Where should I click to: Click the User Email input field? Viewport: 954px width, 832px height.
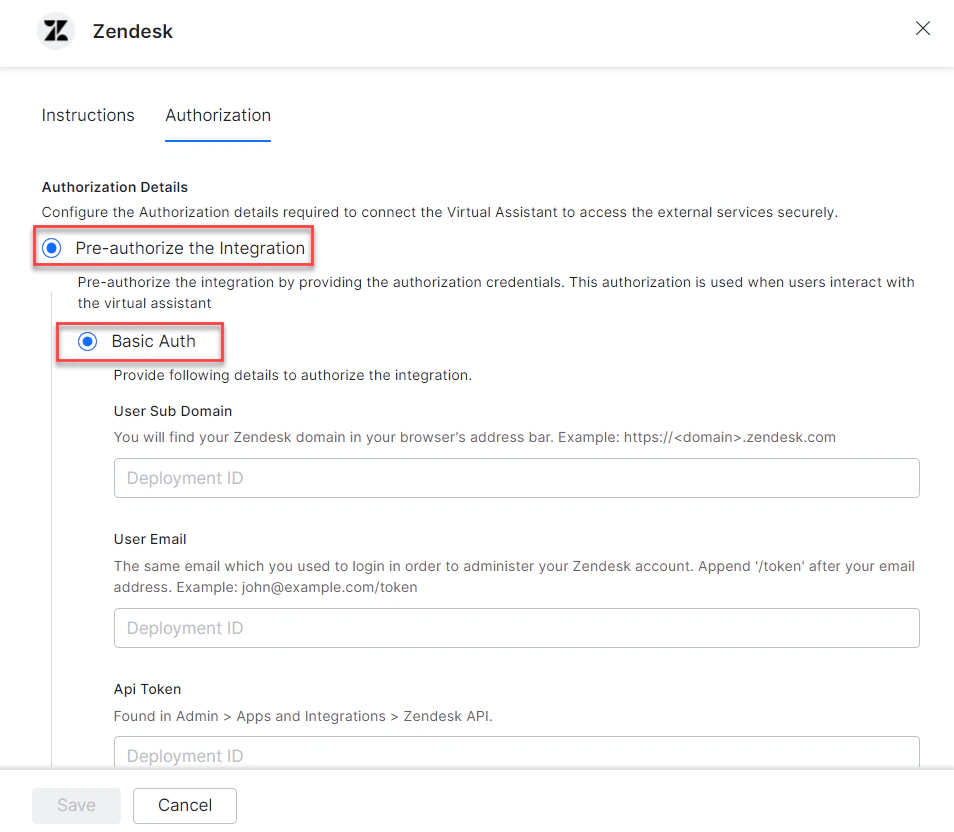pos(516,628)
